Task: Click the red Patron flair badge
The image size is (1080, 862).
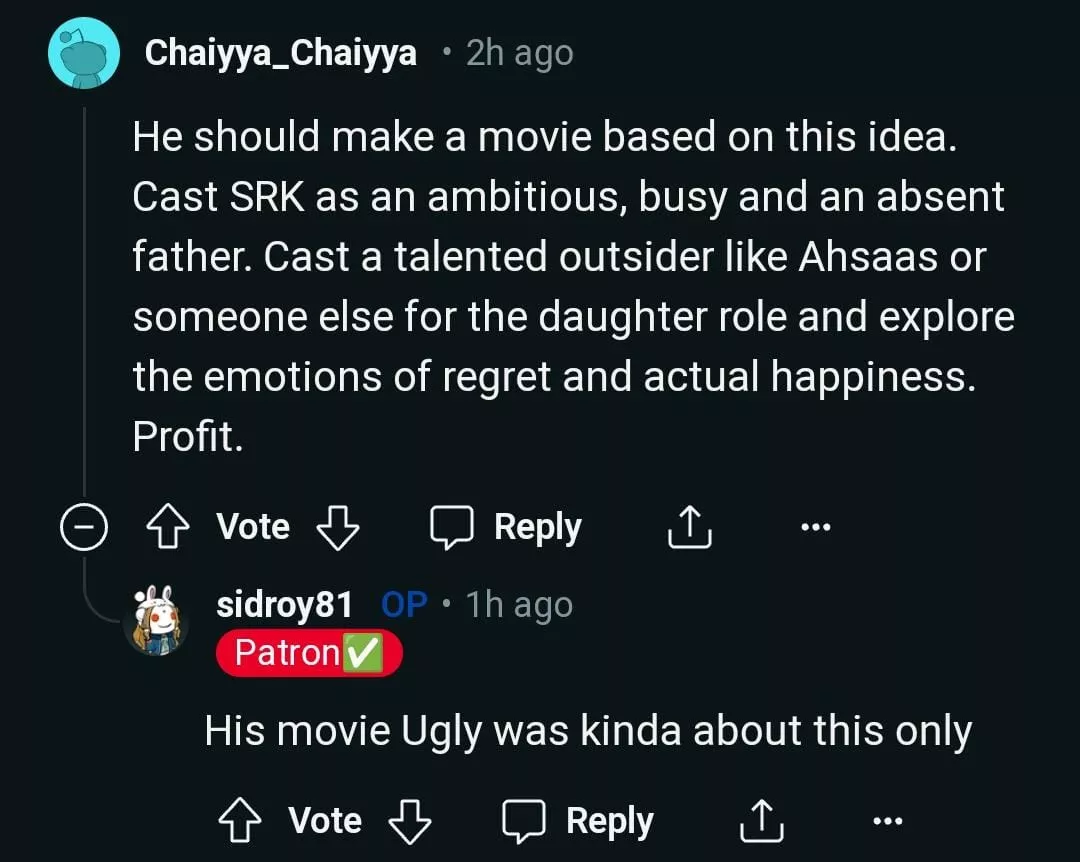Action: [x=308, y=653]
